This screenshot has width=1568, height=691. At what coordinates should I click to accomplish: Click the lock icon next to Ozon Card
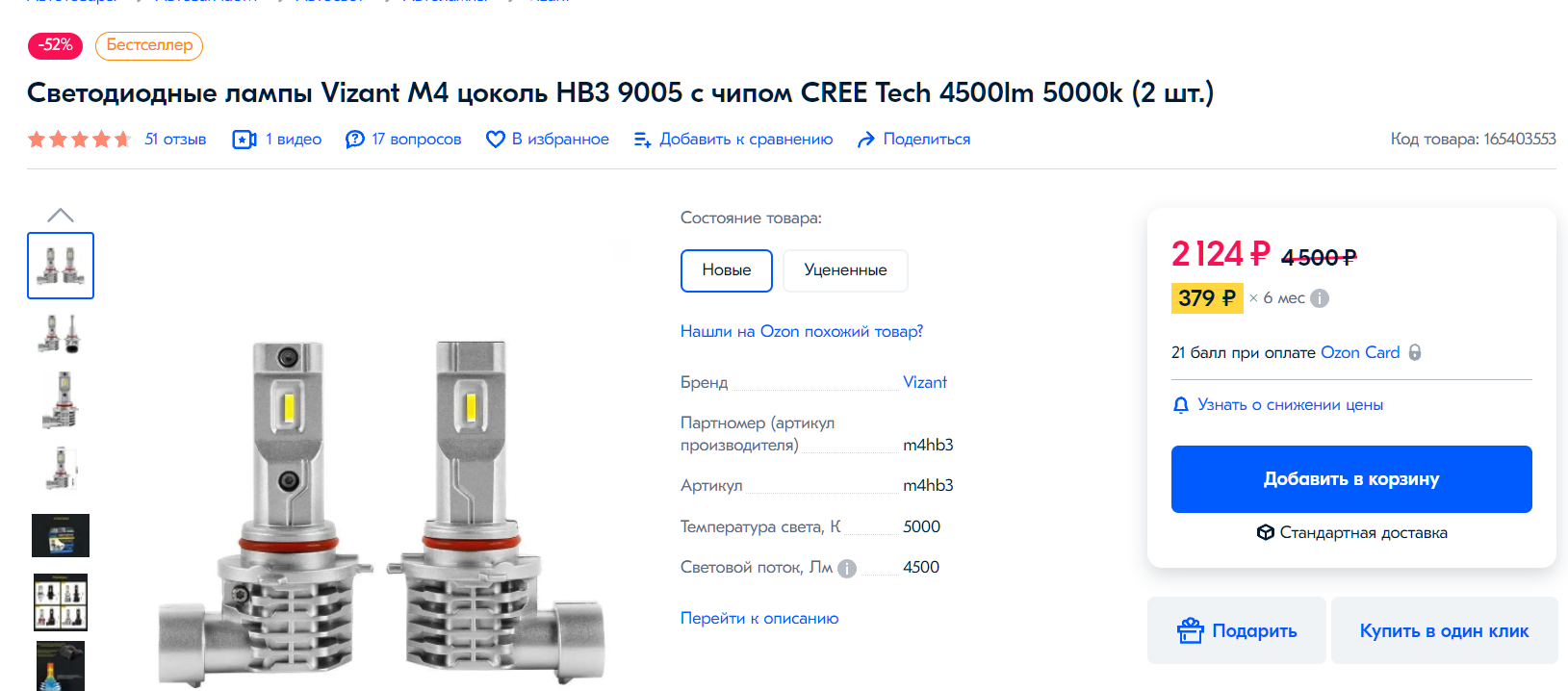[1415, 352]
